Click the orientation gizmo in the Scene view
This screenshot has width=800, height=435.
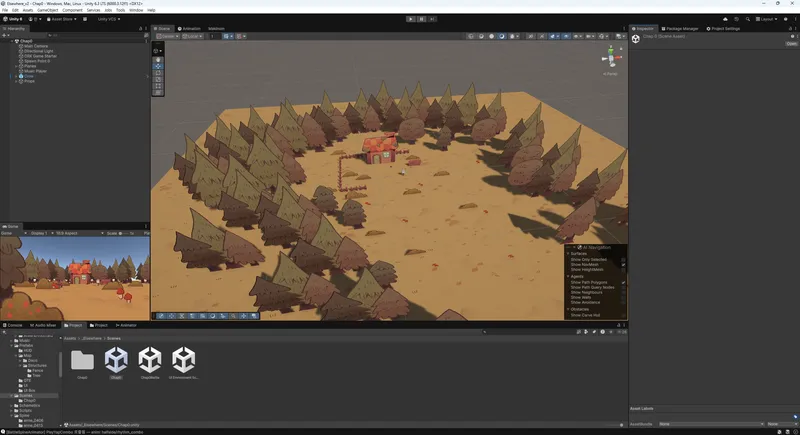[x=611, y=58]
